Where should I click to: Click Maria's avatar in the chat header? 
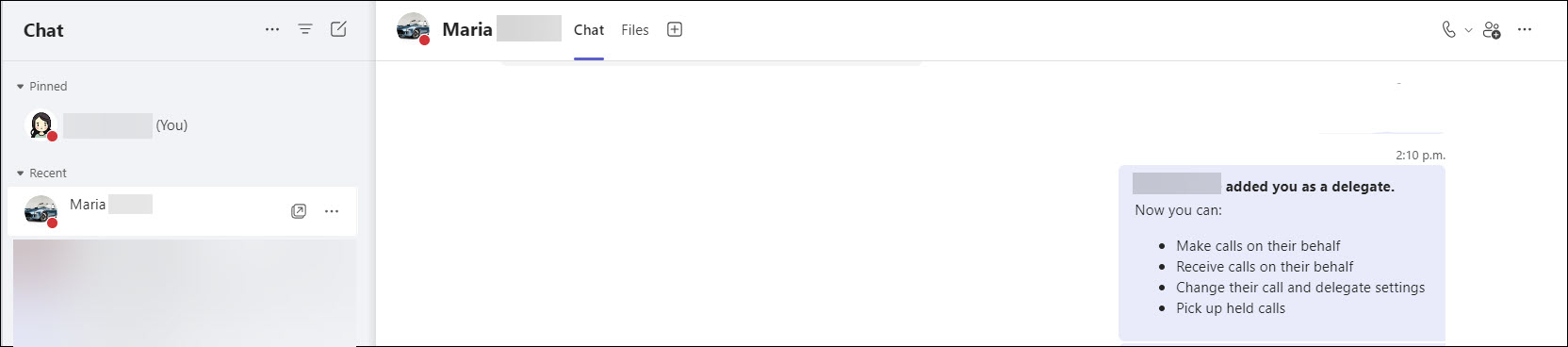click(x=414, y=29)
